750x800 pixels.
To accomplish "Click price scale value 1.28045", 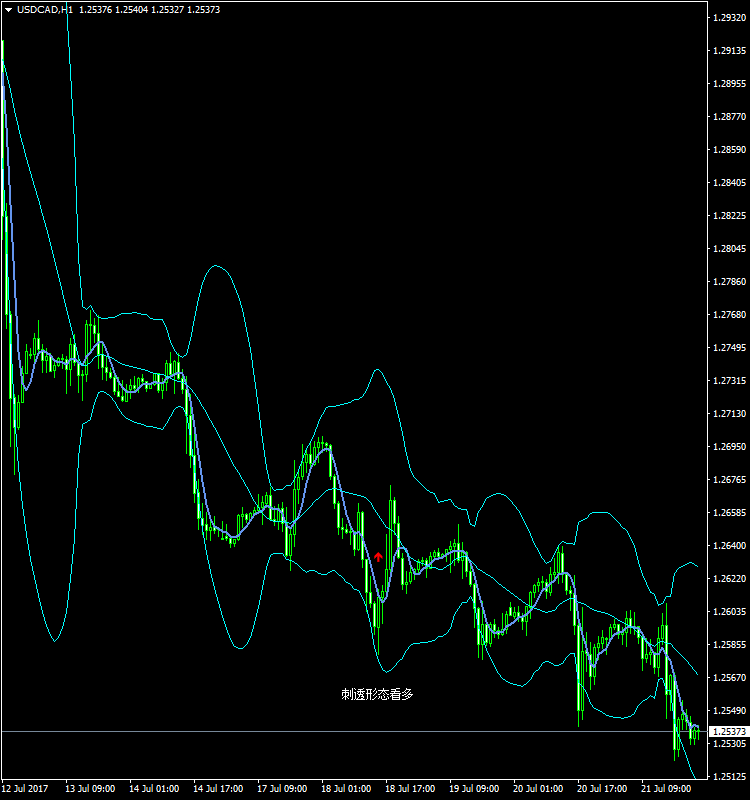I will tap(729, 248).
